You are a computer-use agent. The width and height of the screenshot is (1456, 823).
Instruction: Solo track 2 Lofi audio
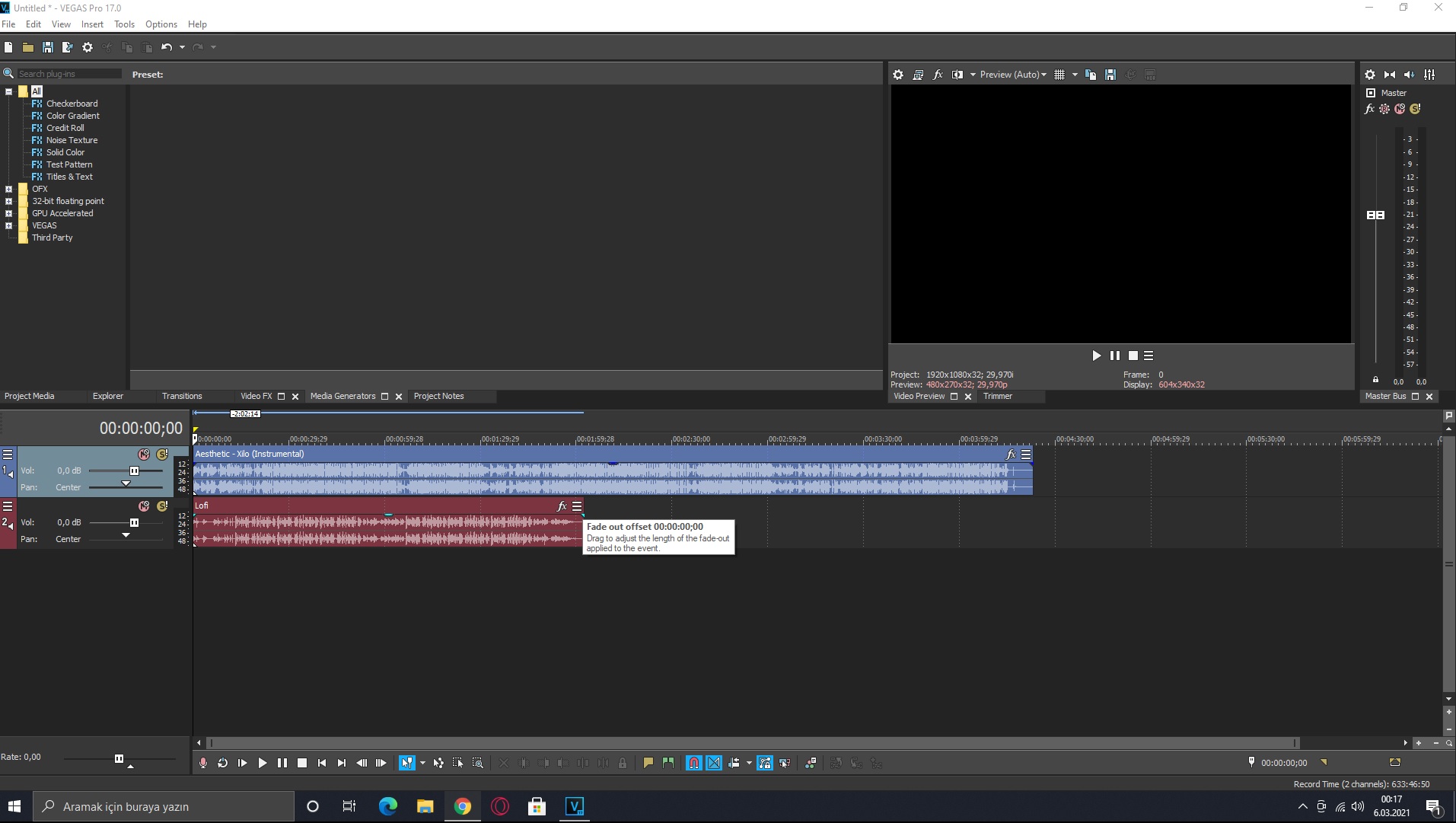162,506
